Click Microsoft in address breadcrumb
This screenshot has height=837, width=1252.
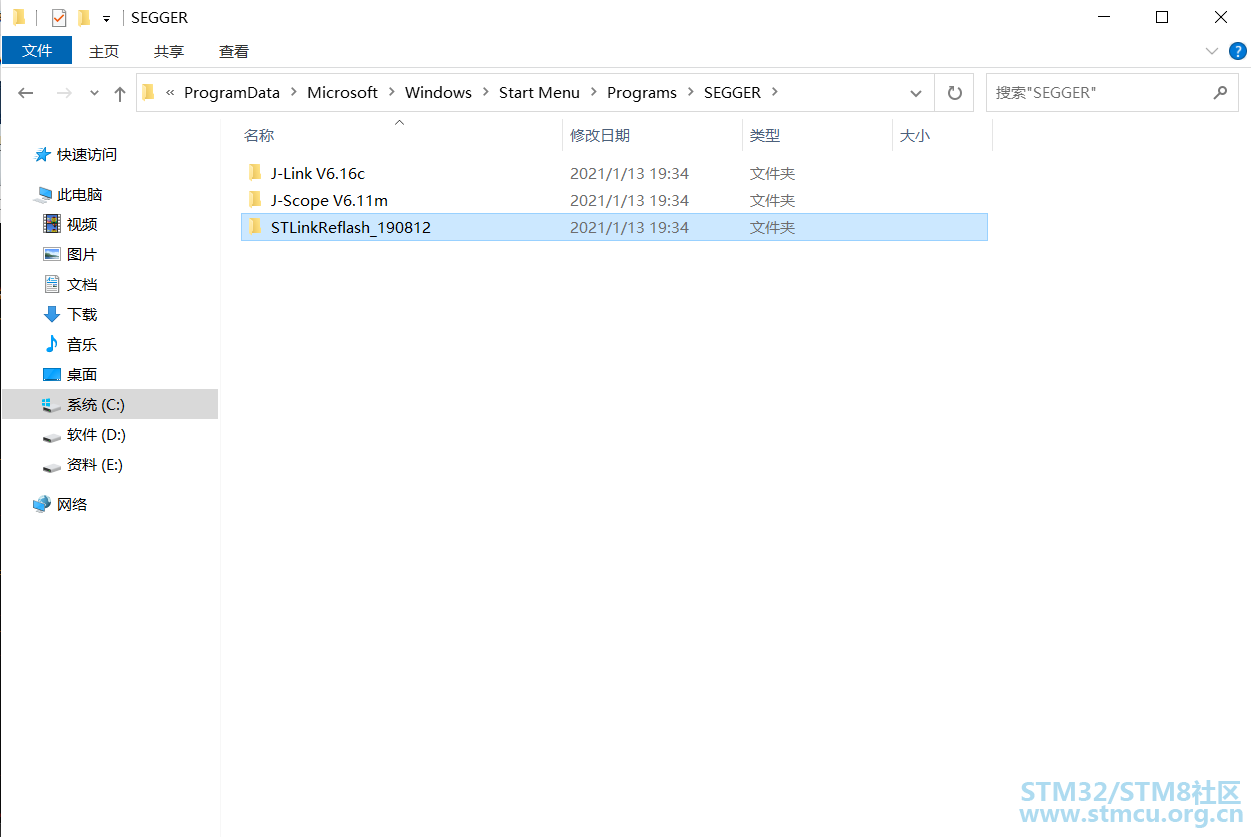click(x=342, y=92)
